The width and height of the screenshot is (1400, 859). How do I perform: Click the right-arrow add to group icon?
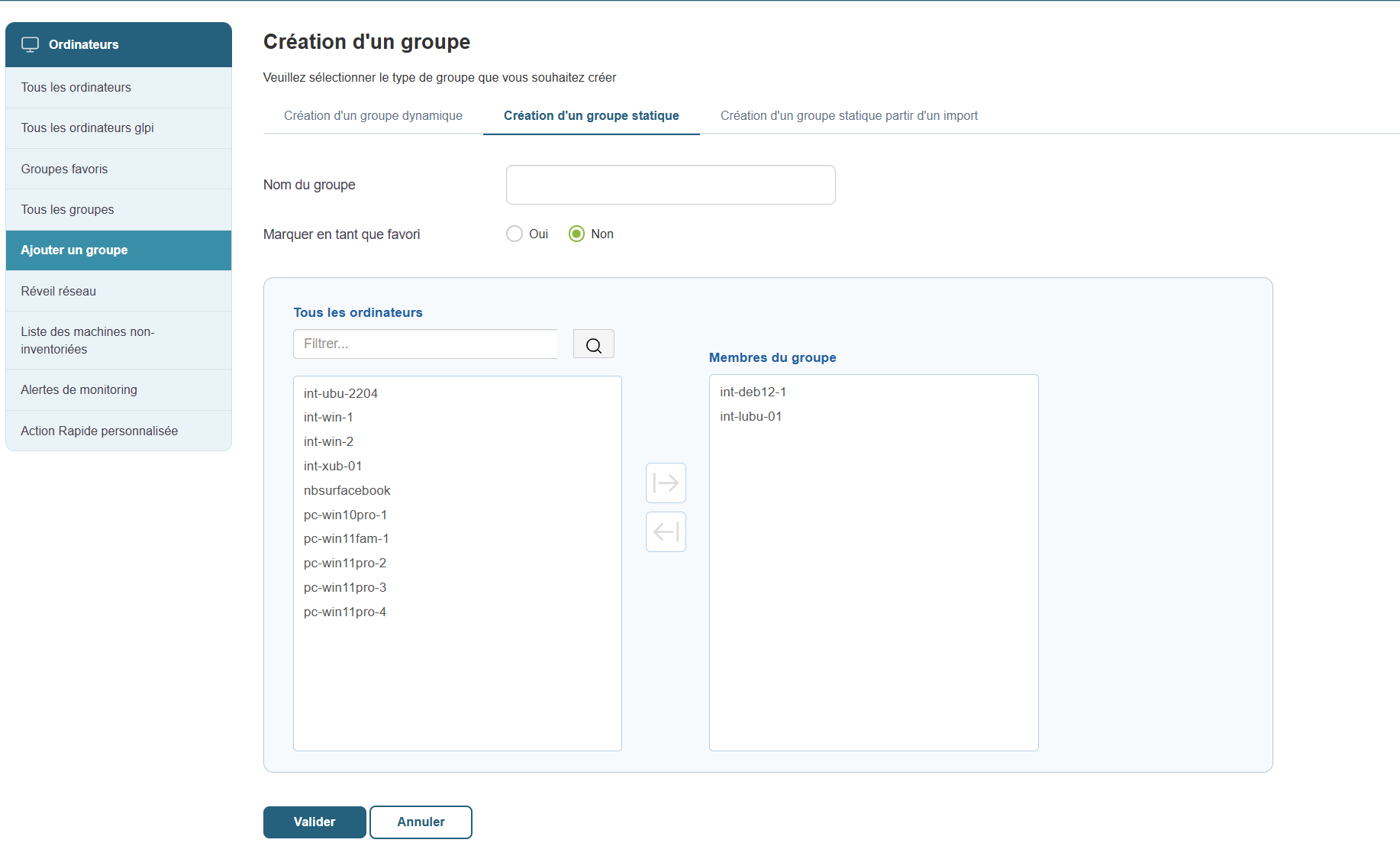click(x=666, y=483)
